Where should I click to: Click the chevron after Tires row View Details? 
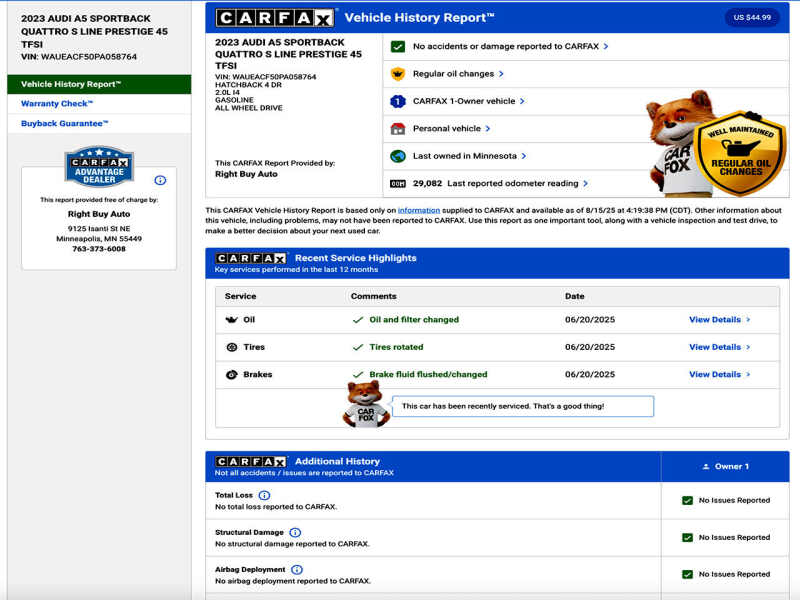(x=748, y=347)
